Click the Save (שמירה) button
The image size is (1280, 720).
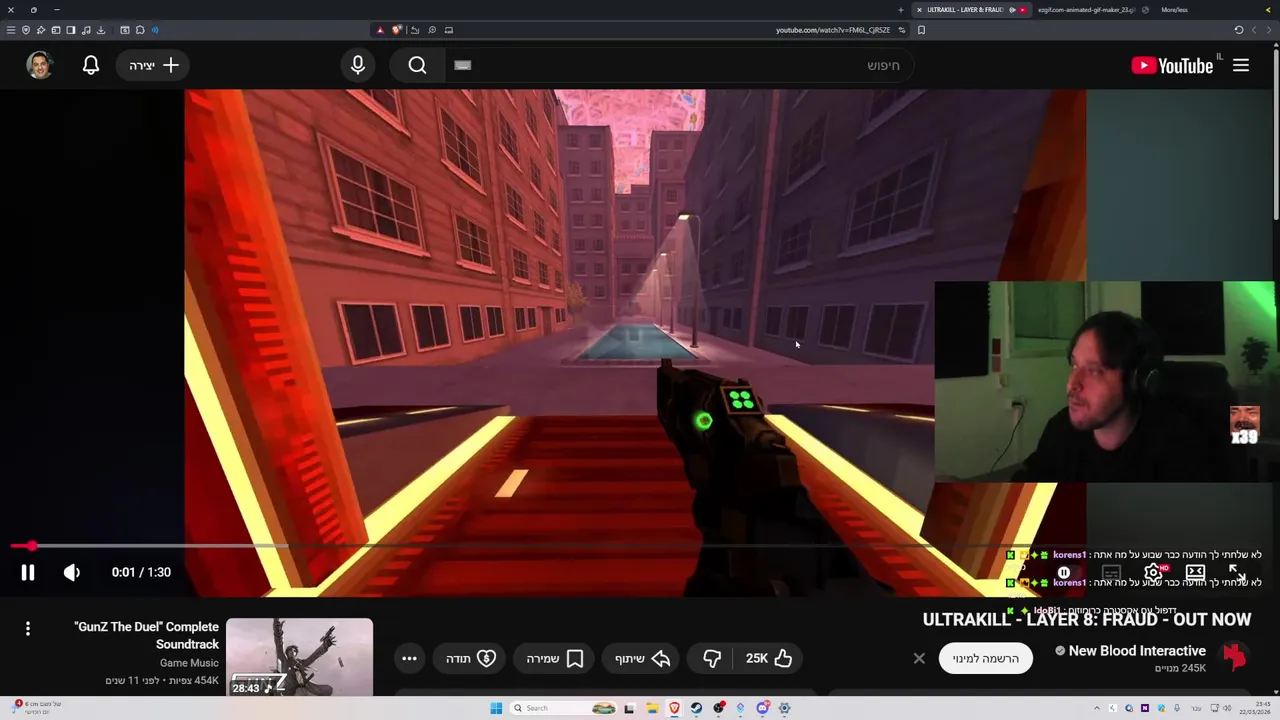pyautogui.click(x=555, y=658)
